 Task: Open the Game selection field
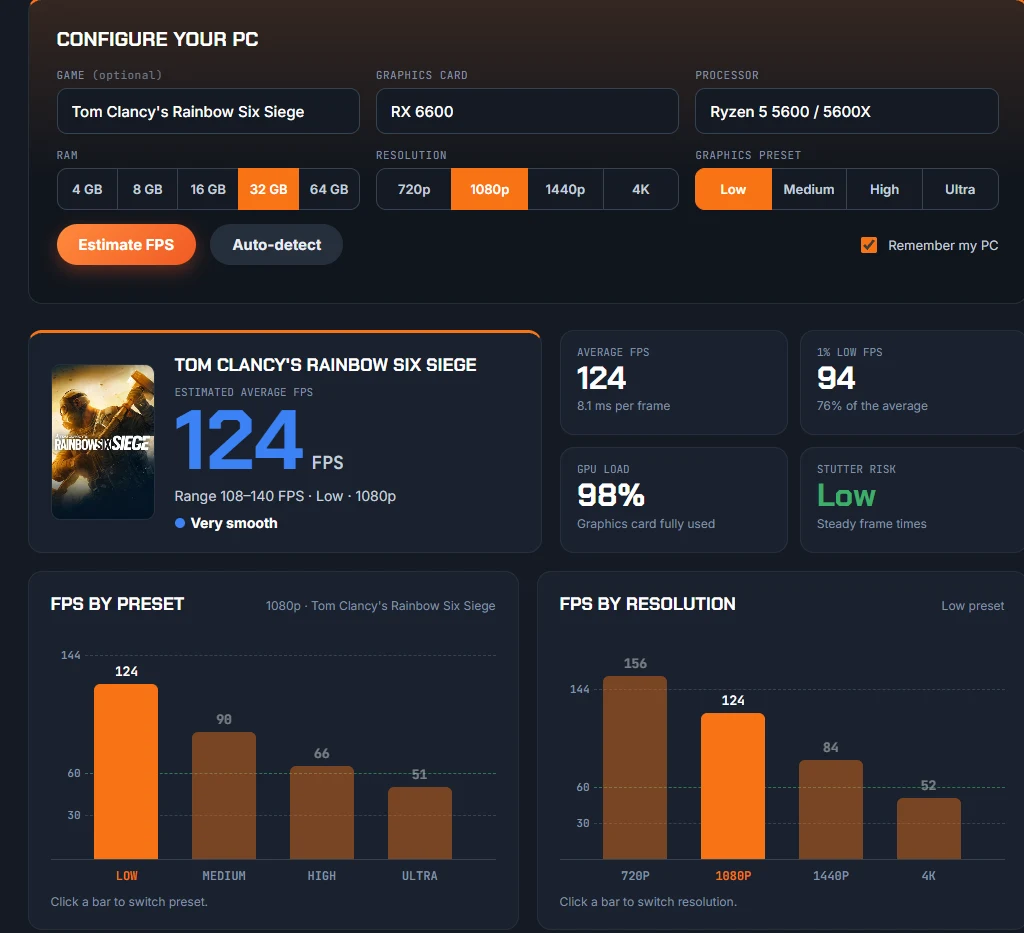[208, 112]
